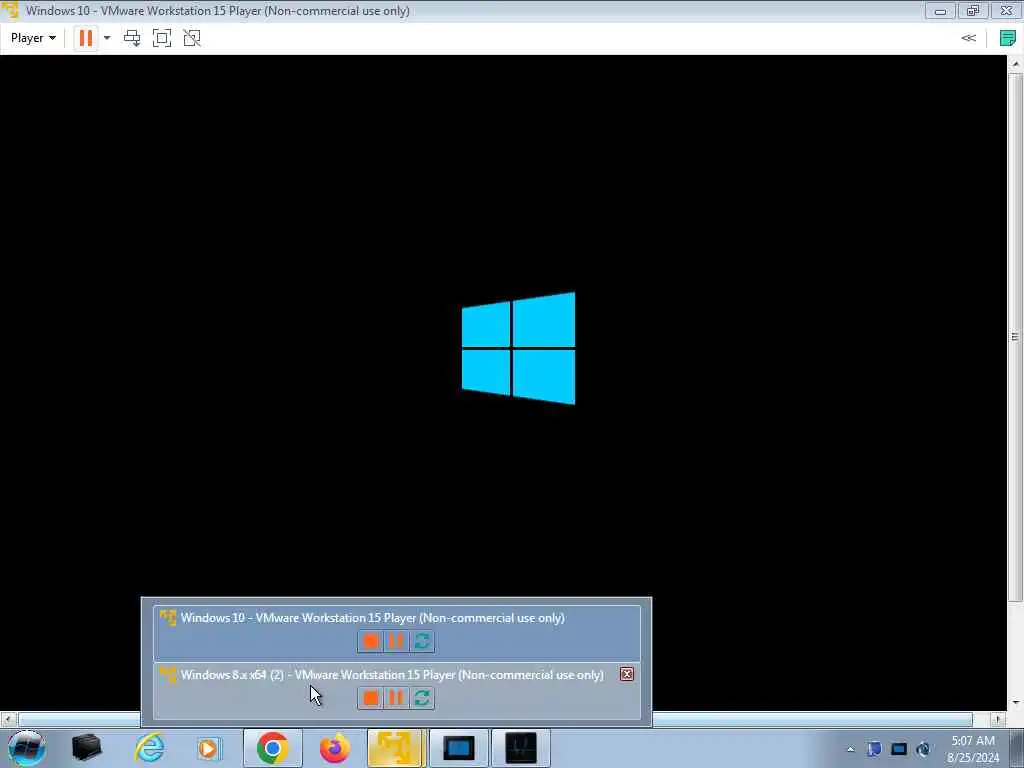Open the black box application in taskbar
This screenshot has height=768, width=1024.
pyautogui.click(x=86, y=748)
